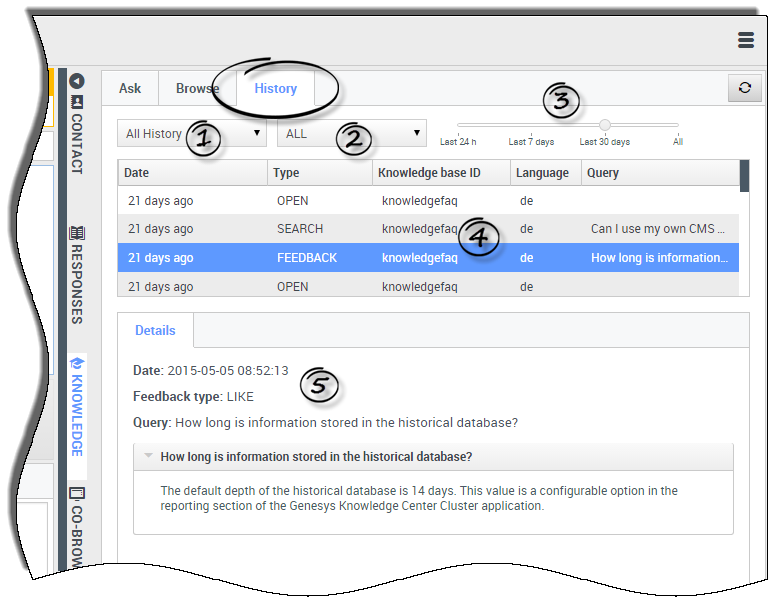The height and width of the screenshot is (597, 768).
Task: Switch to the Browse tab
Action: [197, 88]
